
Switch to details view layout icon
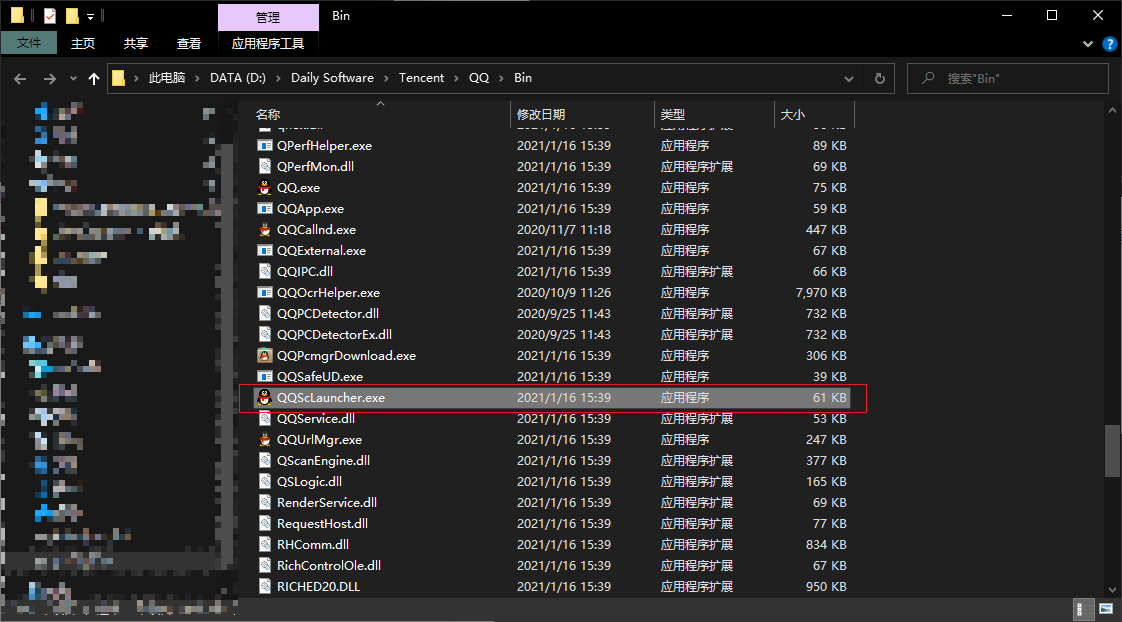coord(1083,609)
